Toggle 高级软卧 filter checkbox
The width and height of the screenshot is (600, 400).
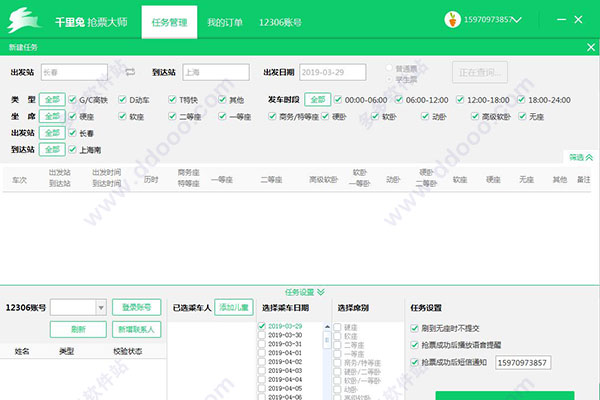click(475, 116)
